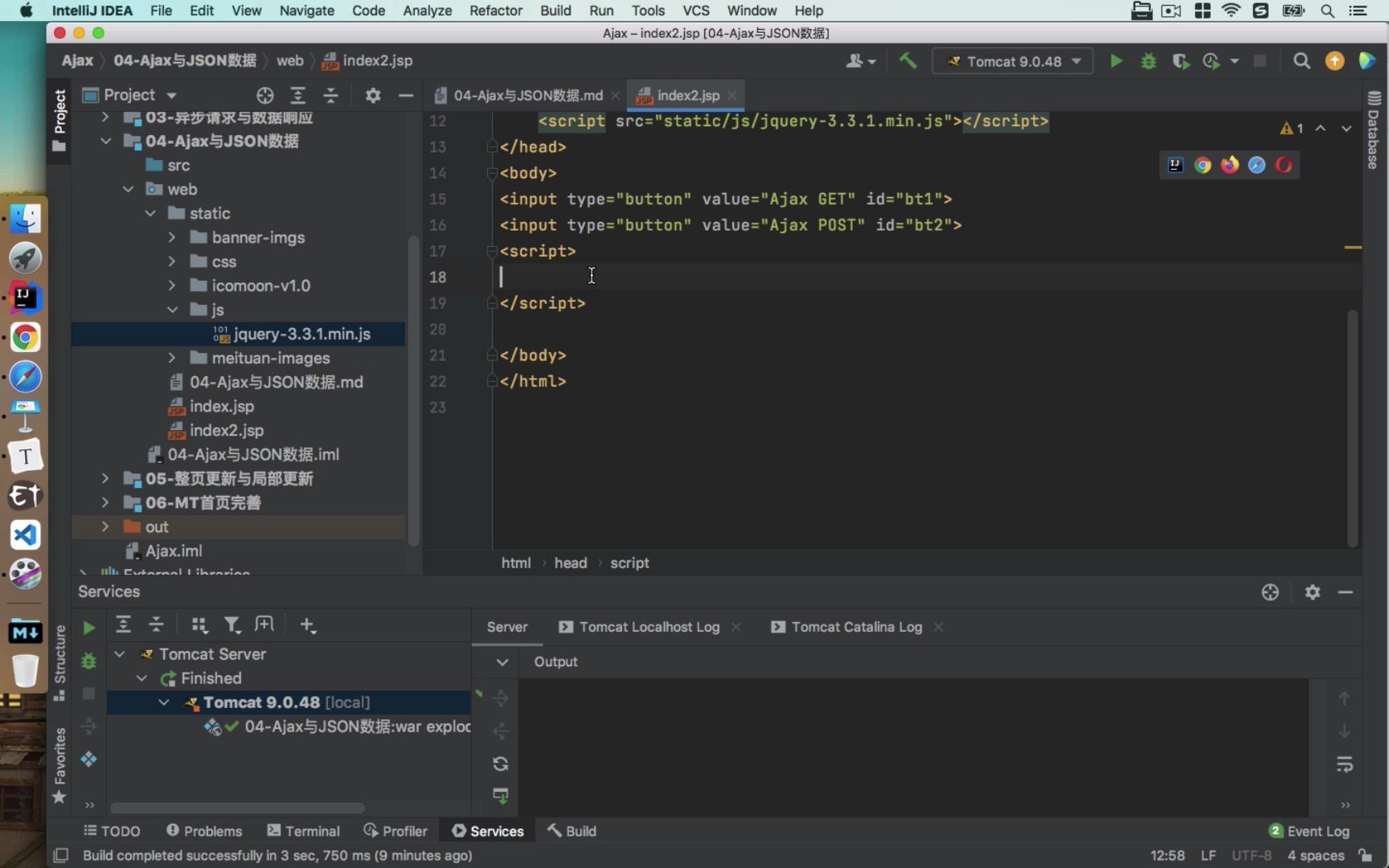Click the editor vertical scrollbar
This screenshot has height=868, width=1389.
pos(1353,428)
